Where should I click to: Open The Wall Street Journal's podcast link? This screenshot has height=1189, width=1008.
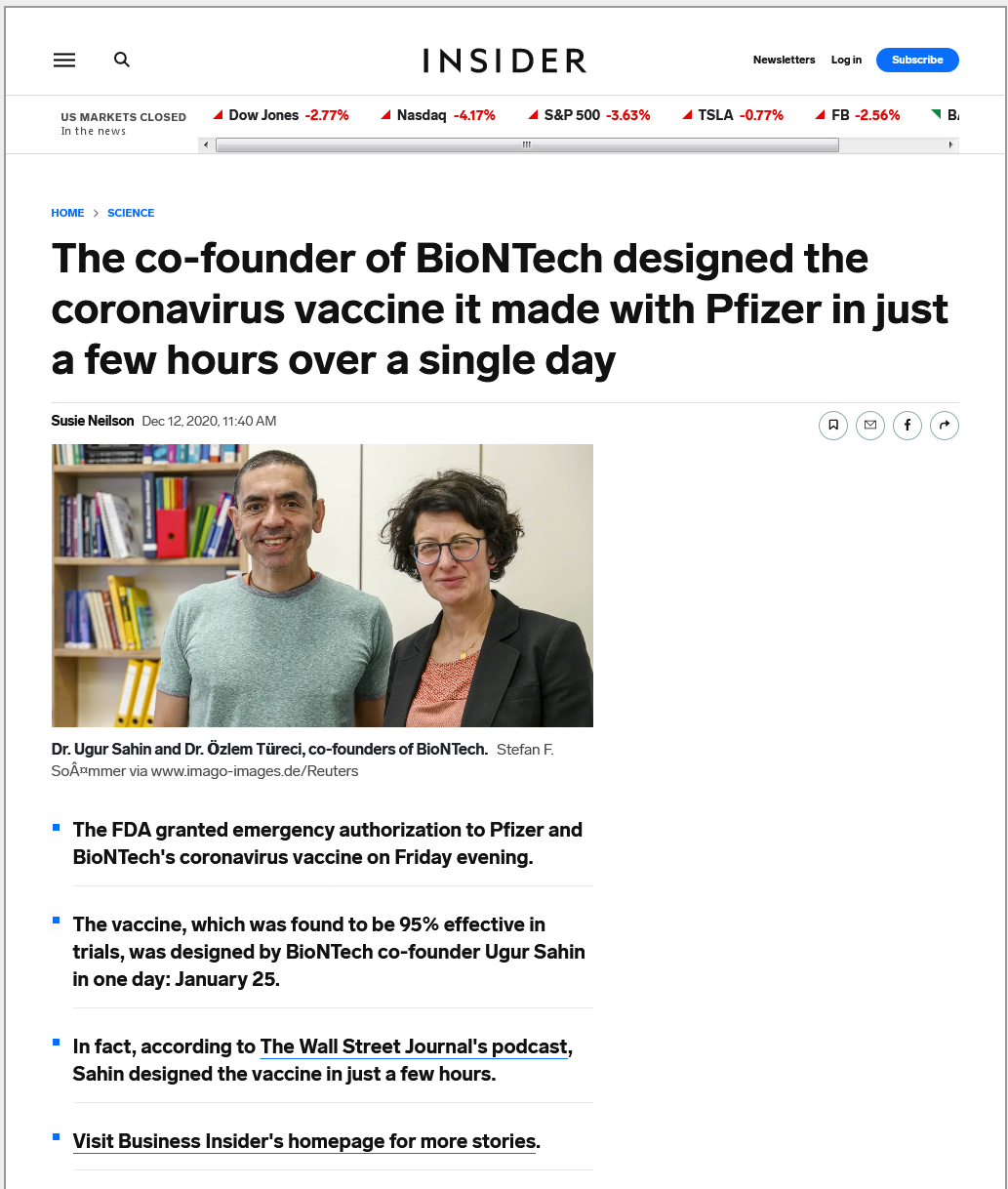point(414,1046)
